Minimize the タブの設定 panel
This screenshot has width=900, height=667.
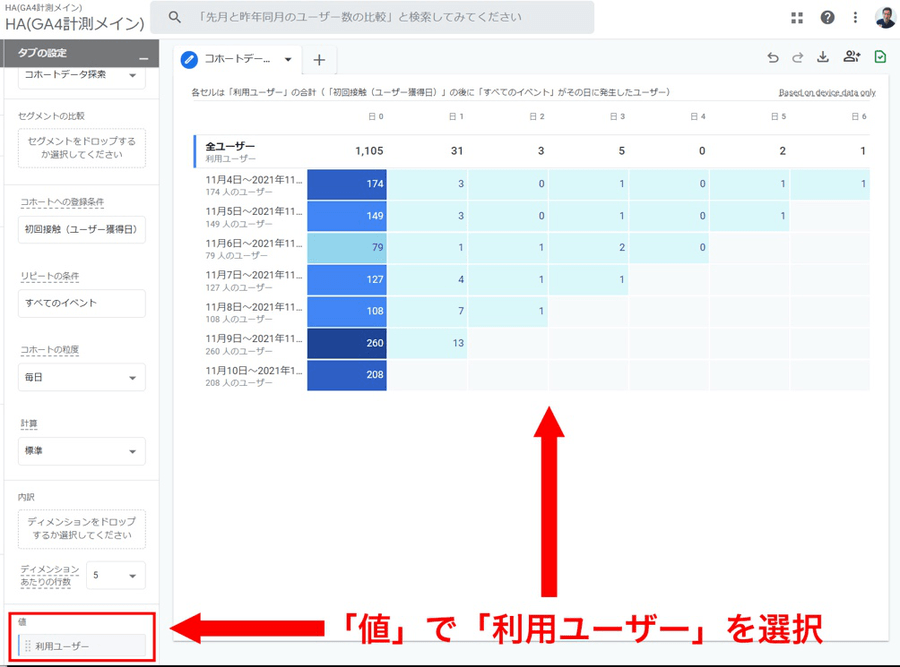click(143, 55)
